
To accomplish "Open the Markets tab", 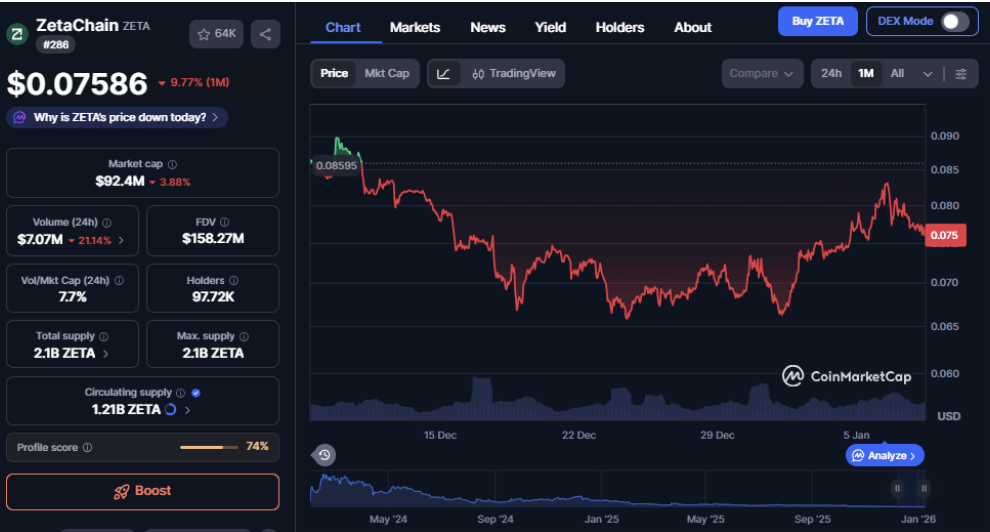I will (x=415, y=28).
